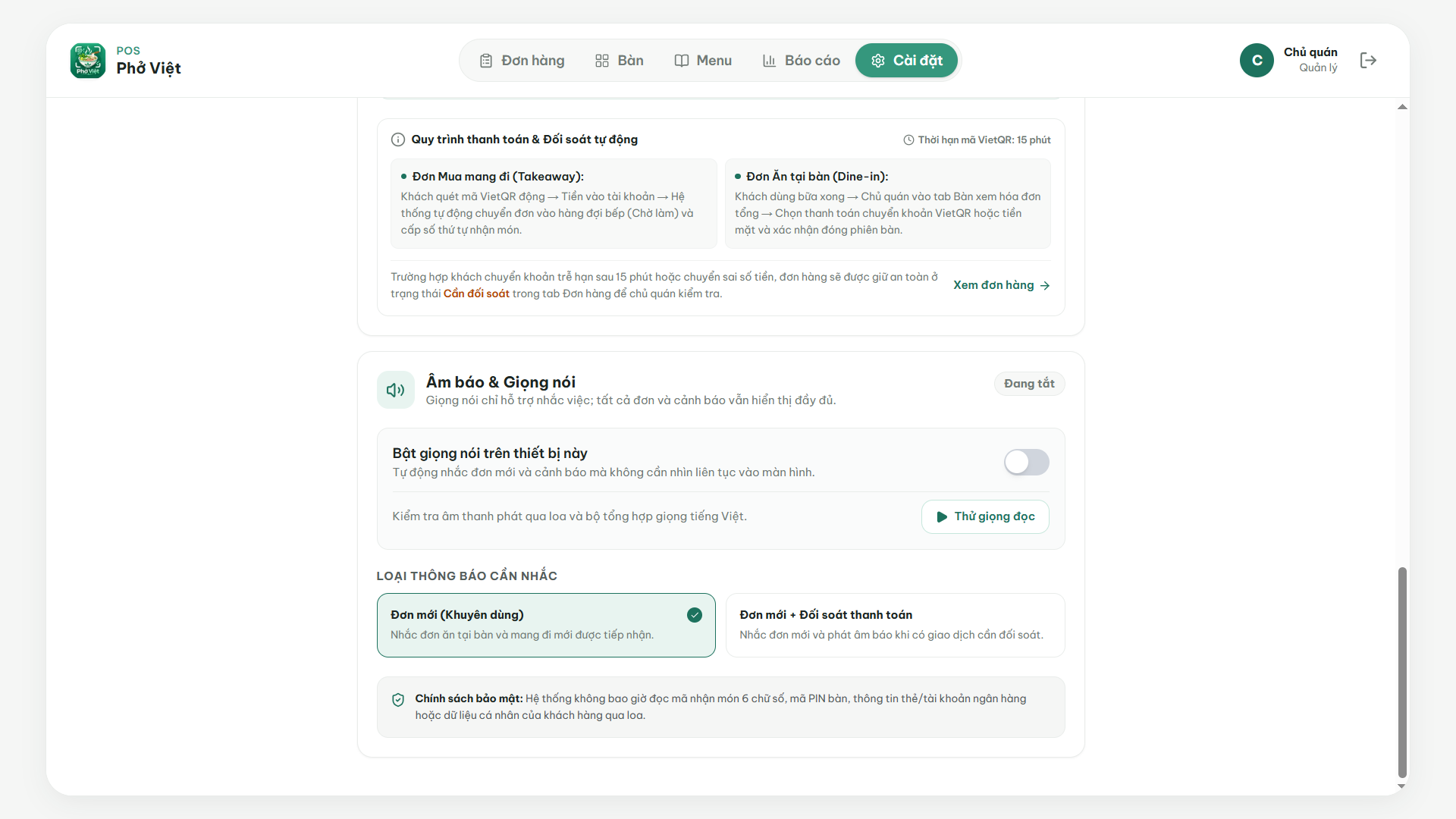Select the Đơn mới (Khuyên dùng) option
This screenshot has width=1456, height=819.
click(546, 625)
